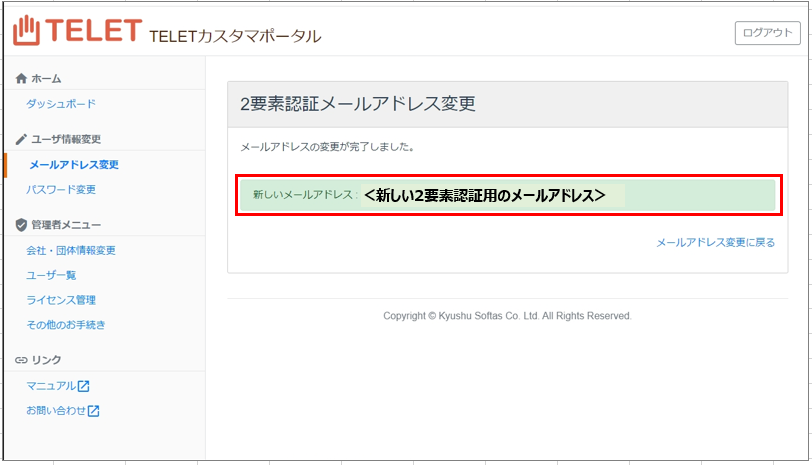Open the ダッシュボード page

61,104
